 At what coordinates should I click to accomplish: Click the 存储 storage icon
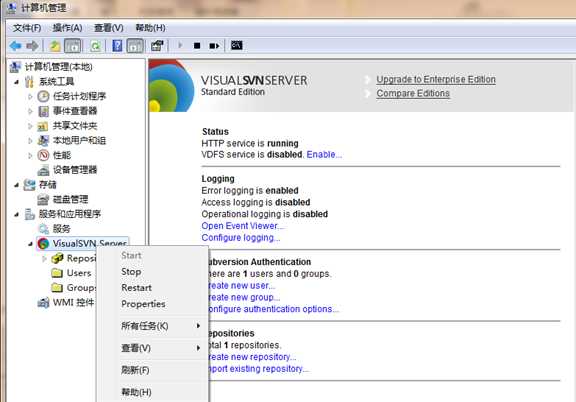29,185
